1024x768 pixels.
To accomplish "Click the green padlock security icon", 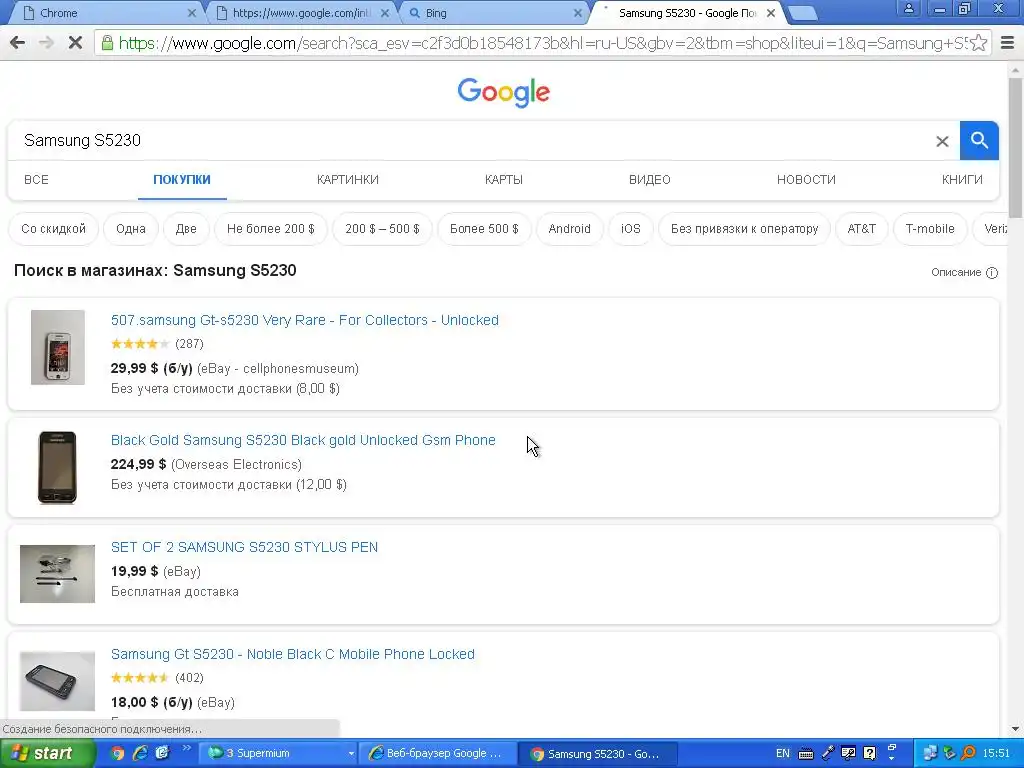I will [106, 43].
